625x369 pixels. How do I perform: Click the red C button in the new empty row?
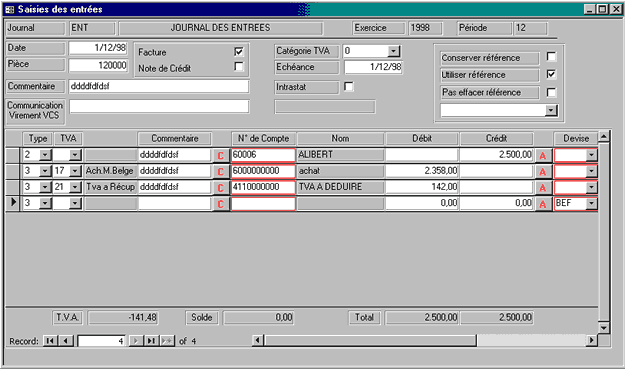pos(220,204)
